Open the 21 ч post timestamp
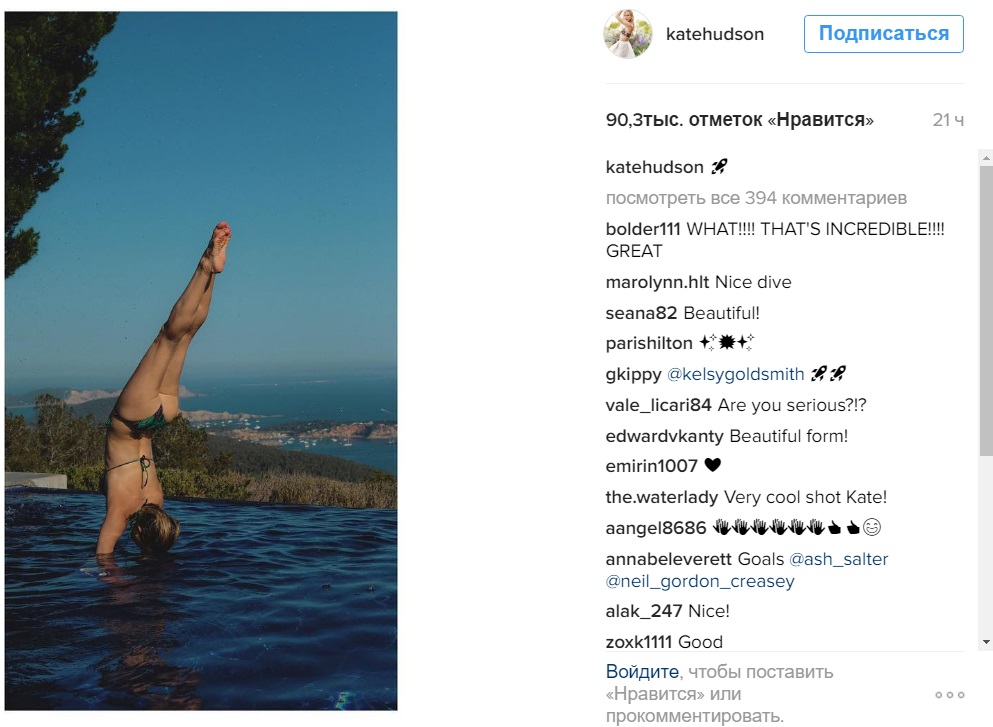 pyautogui.click(x=947, y=120)
